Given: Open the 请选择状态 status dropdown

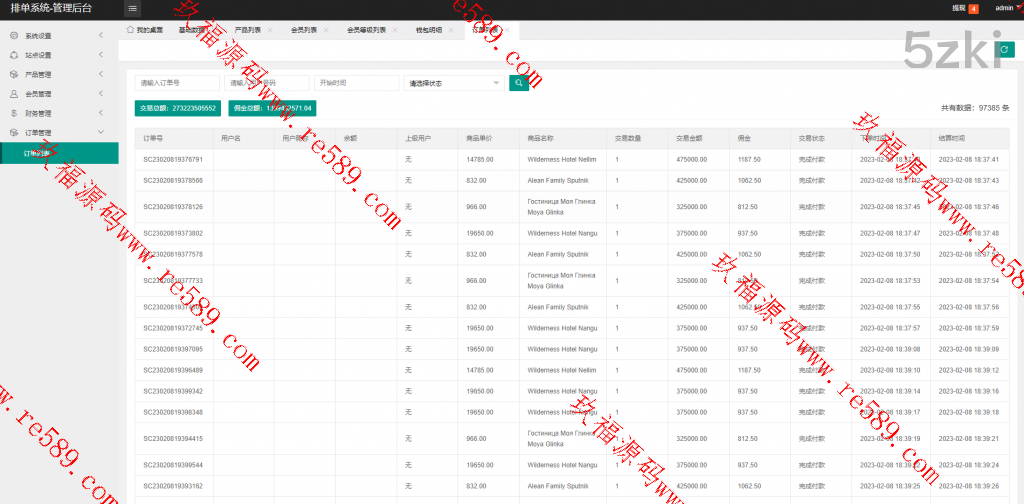Looking at the screenshot, I should (x=454, y=83).
